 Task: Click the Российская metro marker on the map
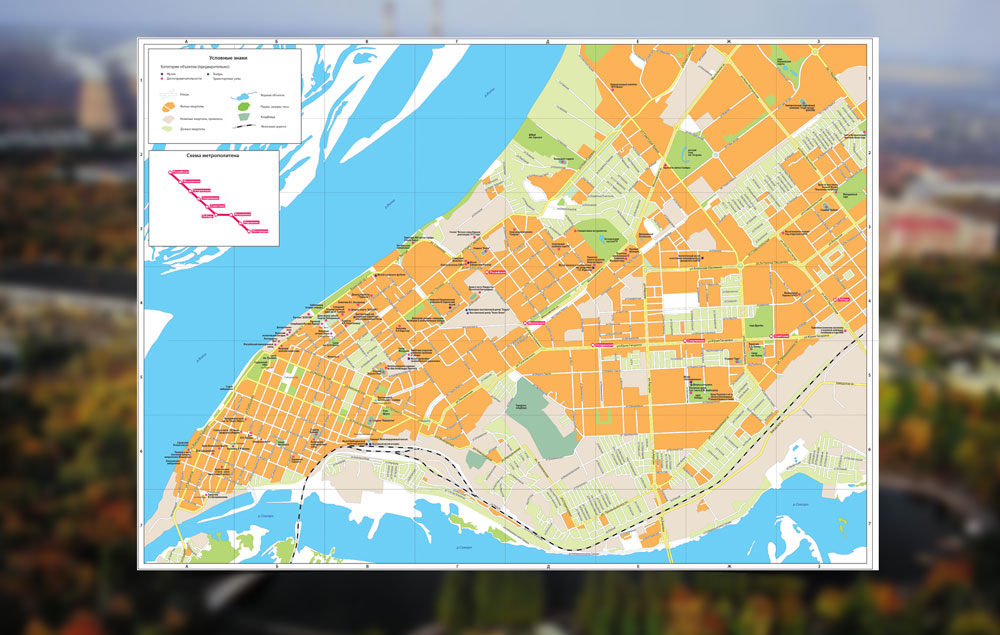496,272
